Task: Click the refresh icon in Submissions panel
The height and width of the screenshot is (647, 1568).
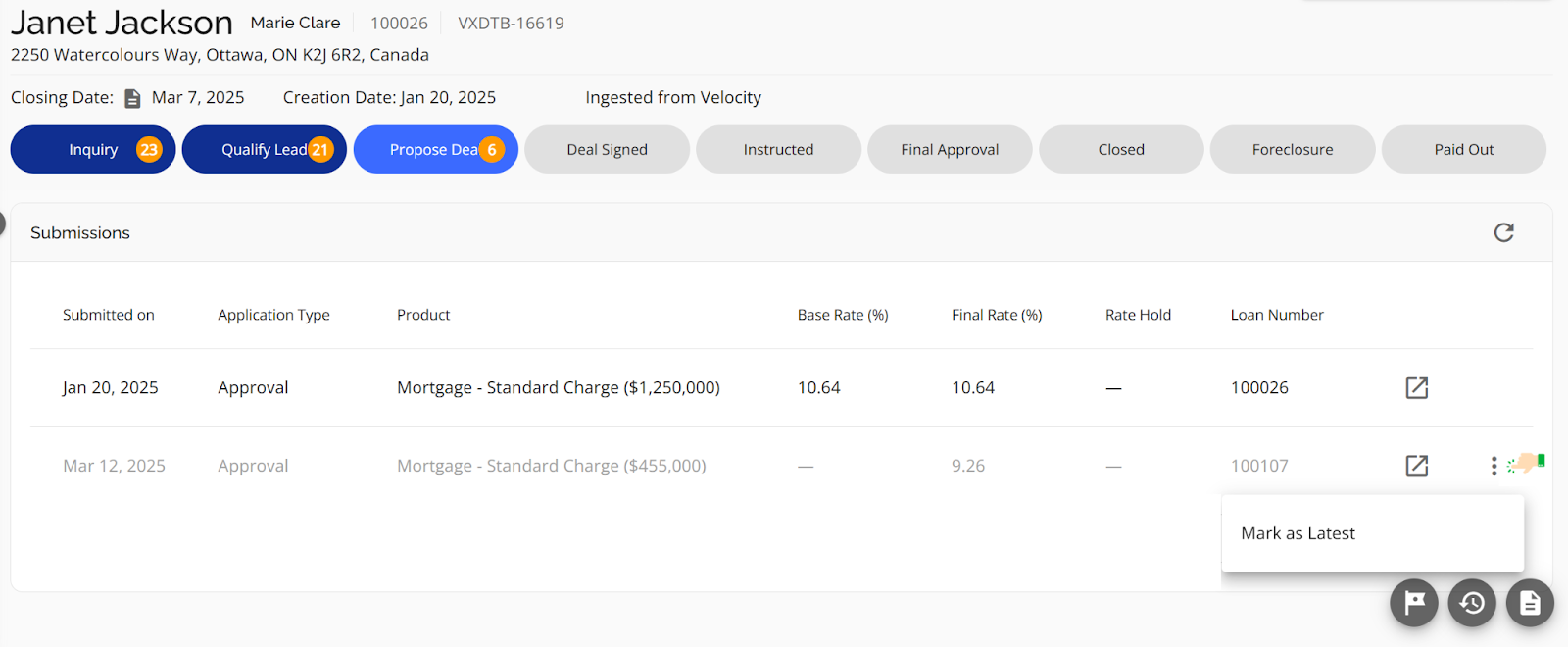Action: (x=1503, y=232)
